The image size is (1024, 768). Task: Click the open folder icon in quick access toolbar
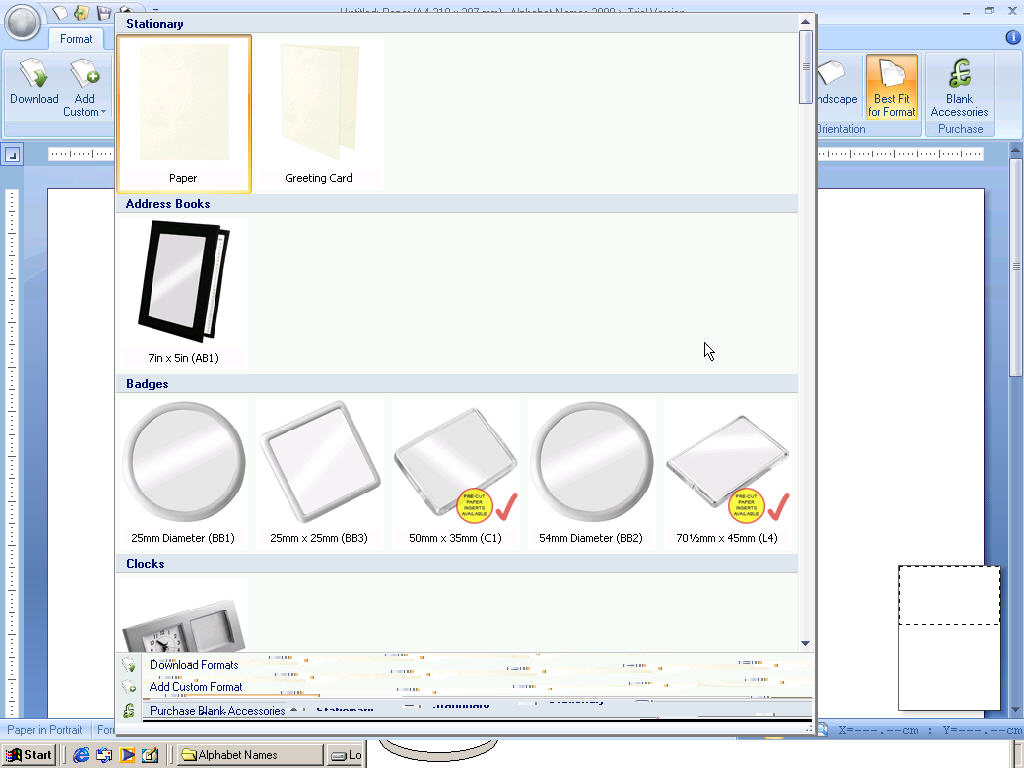[82, 13]
